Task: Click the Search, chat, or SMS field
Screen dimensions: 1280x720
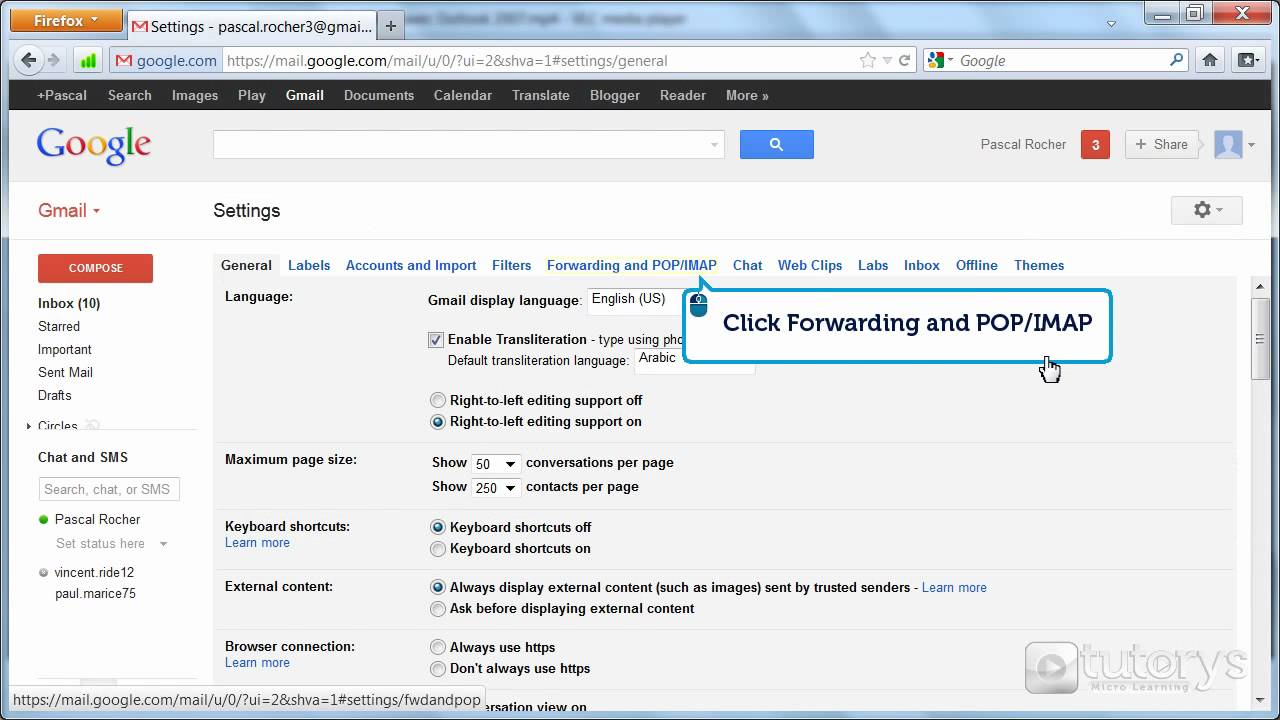Action: [x=109, y=489]
